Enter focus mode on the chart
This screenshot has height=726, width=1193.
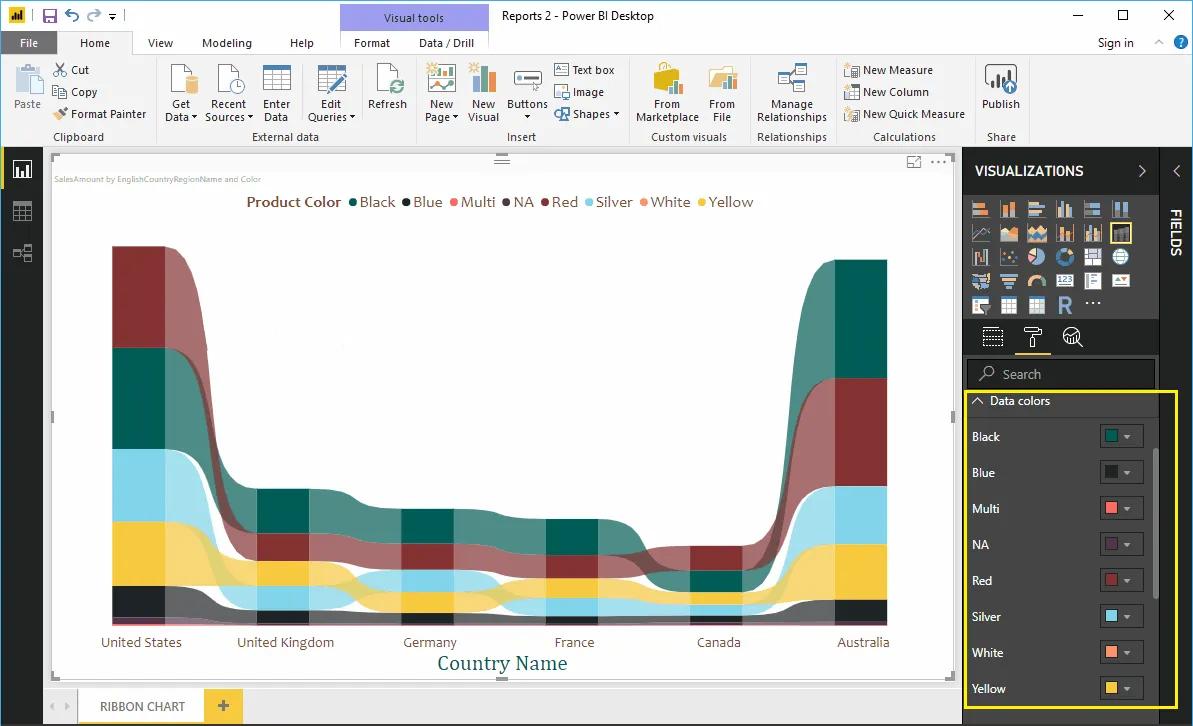point(913,162)
